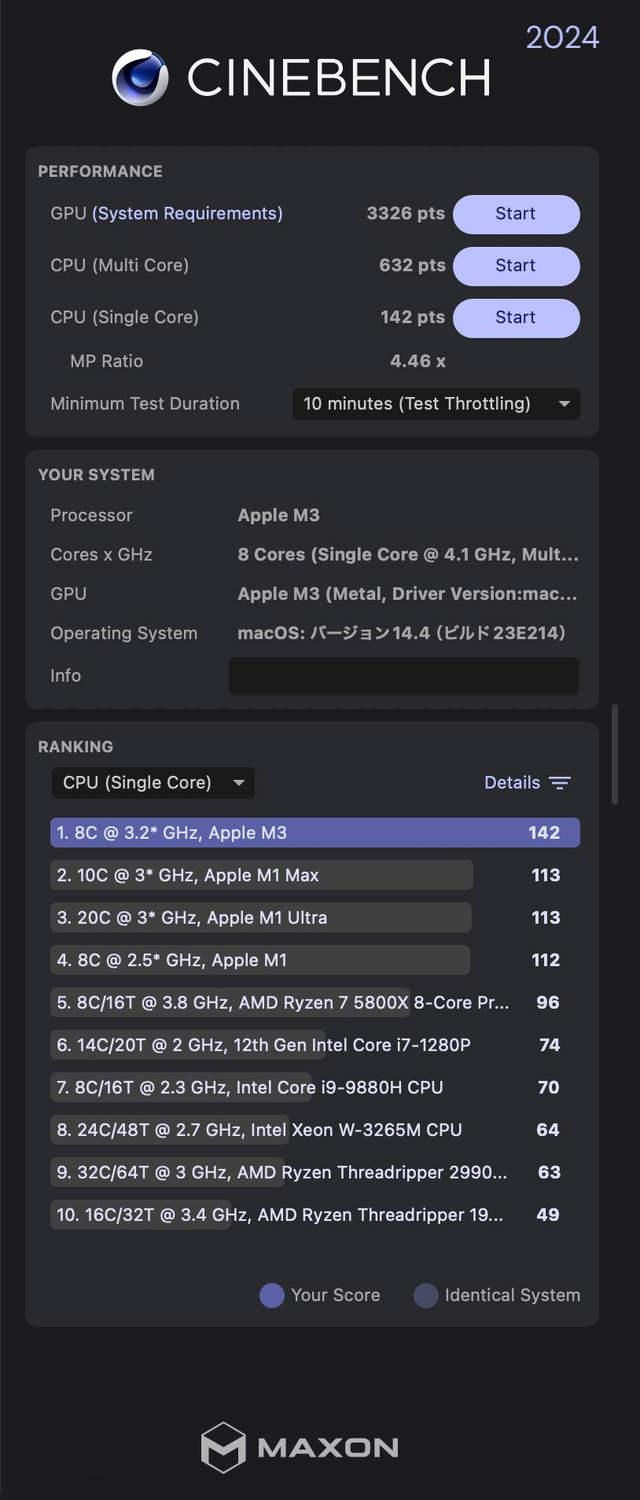Start the CPU Multi Core test
Viewport: 640px width, 1500px height.
[516, 266]
